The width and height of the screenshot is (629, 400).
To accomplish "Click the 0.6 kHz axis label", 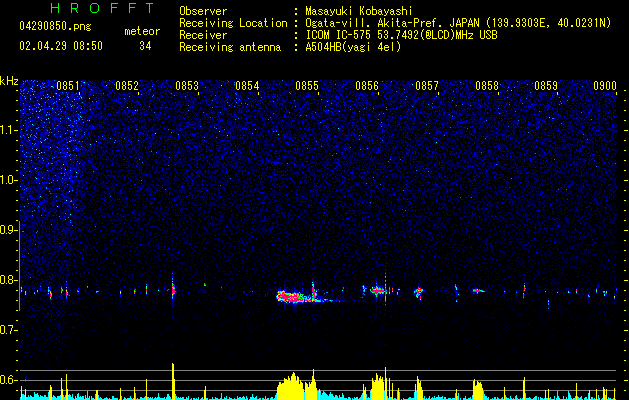I will (9, 380).
